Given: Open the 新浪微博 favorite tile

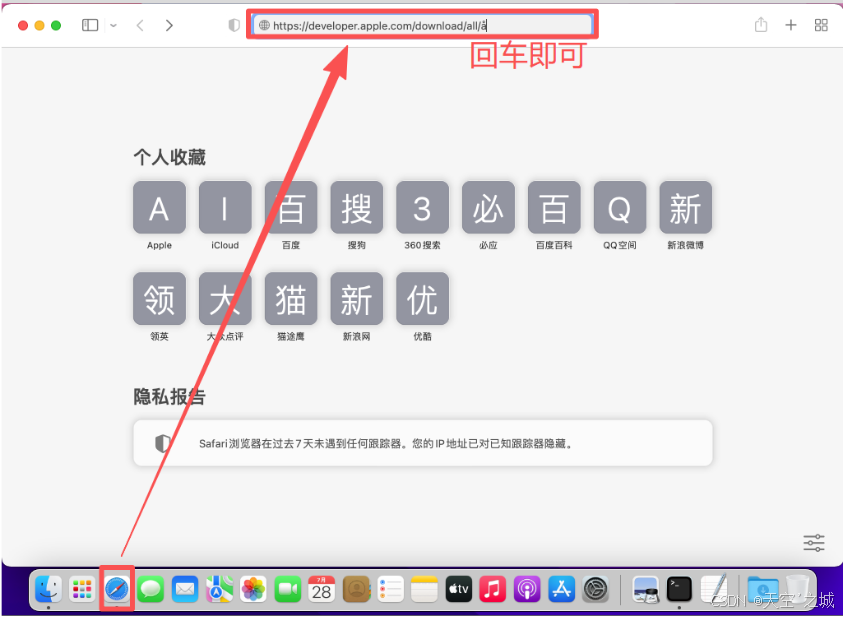Looking at the screenshot, I should click(x=685, y=207).
